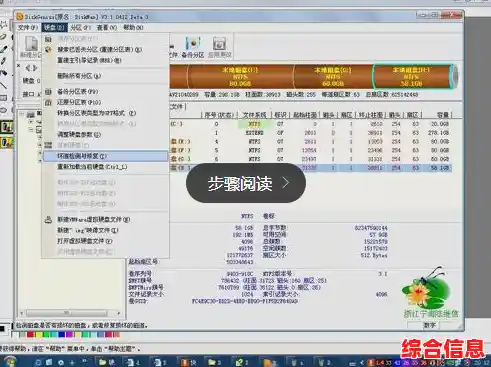Click the disk icon in left tree

coord(31,114)
